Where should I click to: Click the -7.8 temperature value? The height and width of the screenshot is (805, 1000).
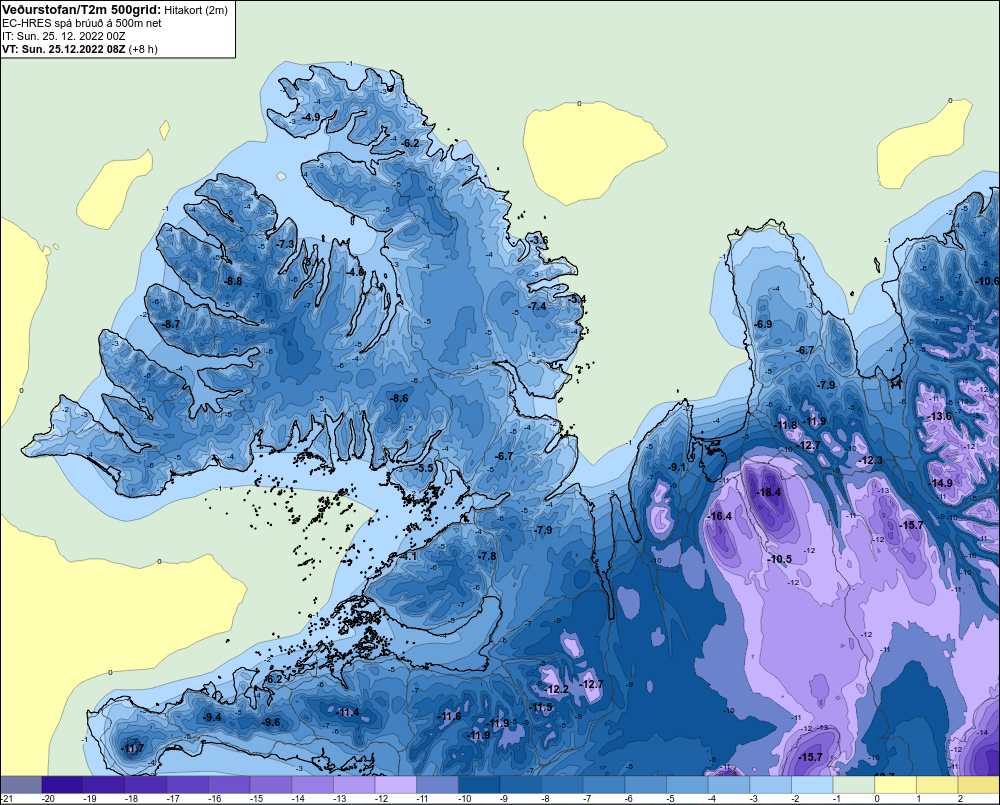(x=487, y=557)
